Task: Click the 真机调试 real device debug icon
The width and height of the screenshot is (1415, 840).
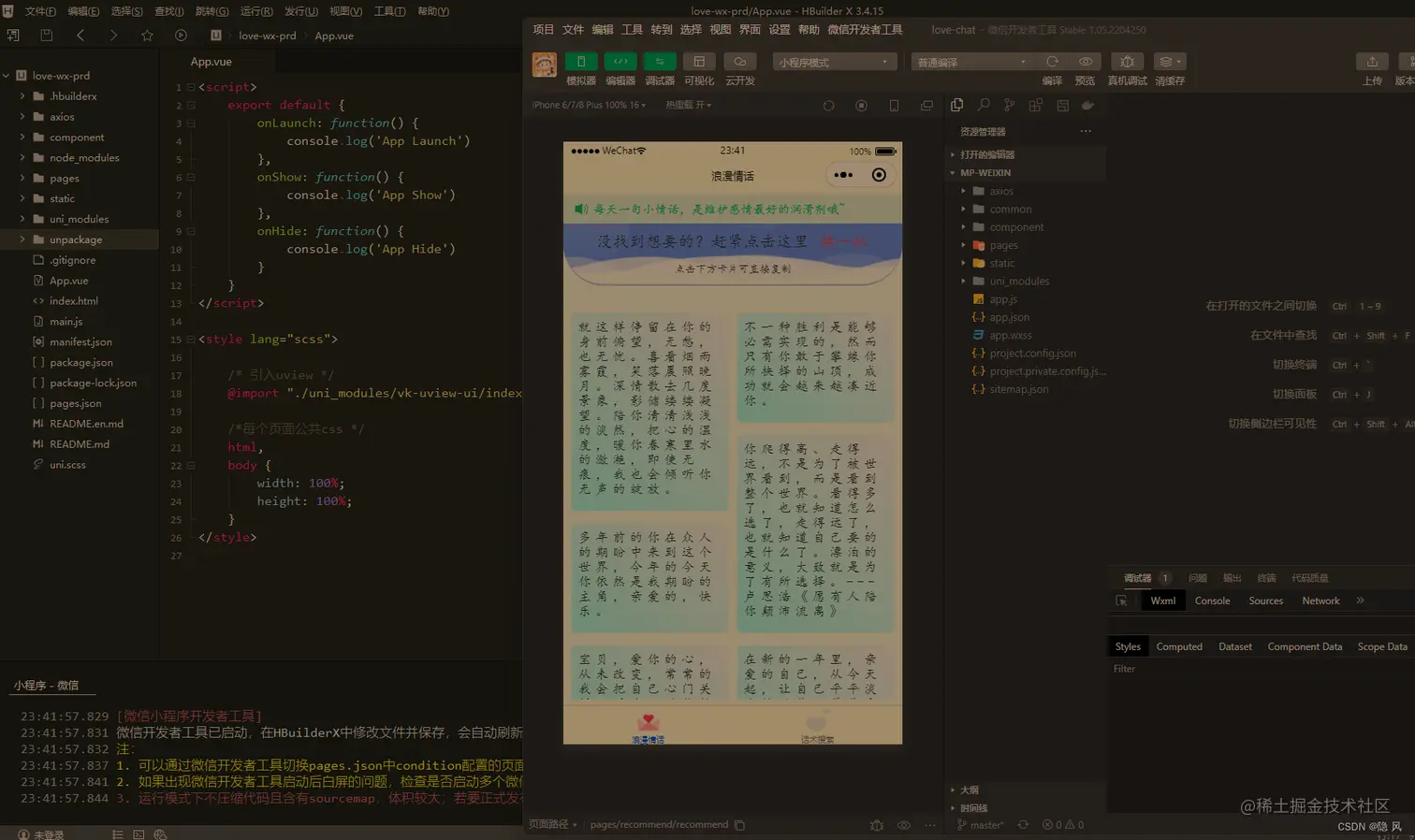Action: (x=1127, y=62)
